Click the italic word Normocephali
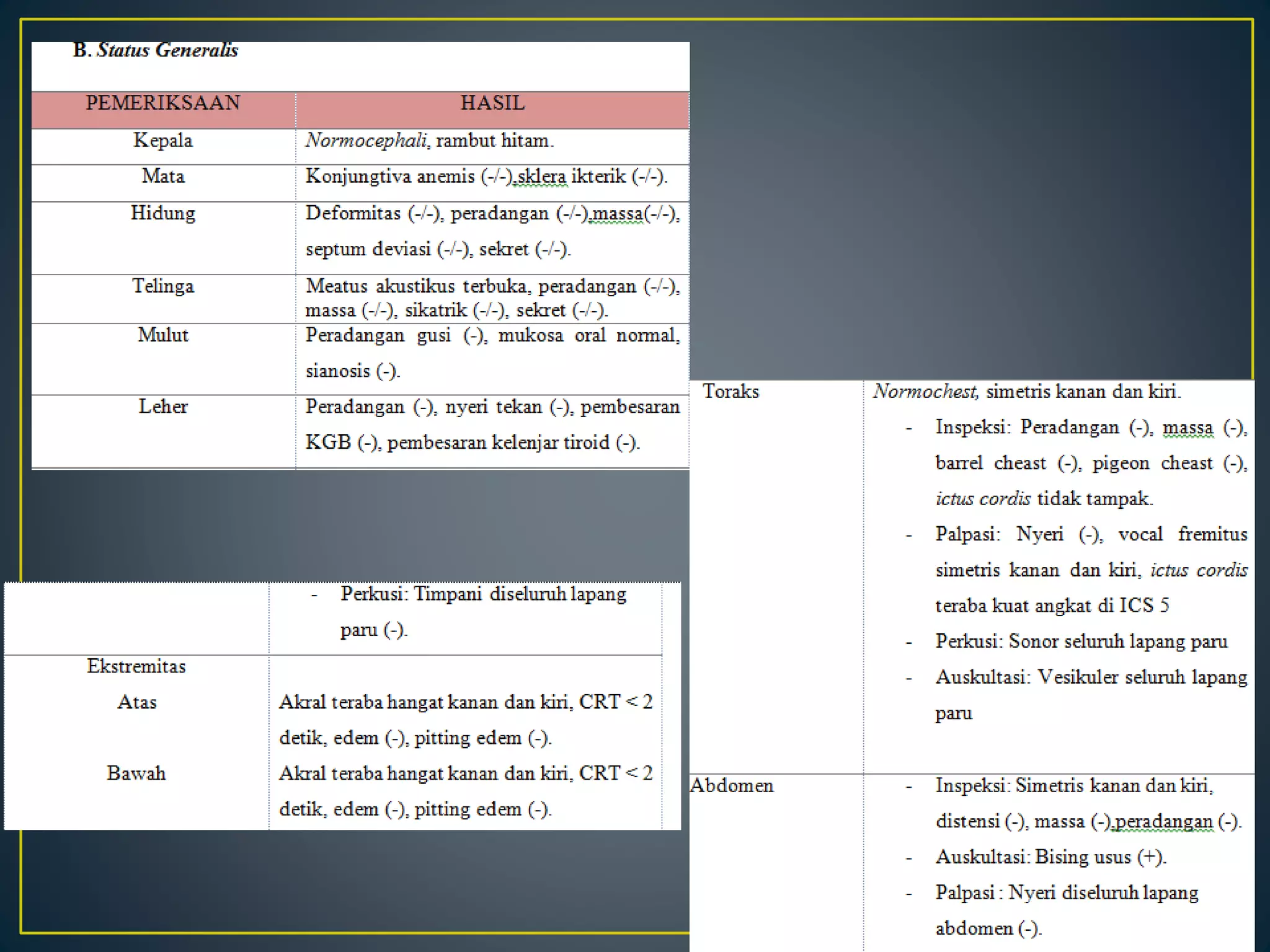Viewport: 1270px width, 952px height. tap(366, 141)
